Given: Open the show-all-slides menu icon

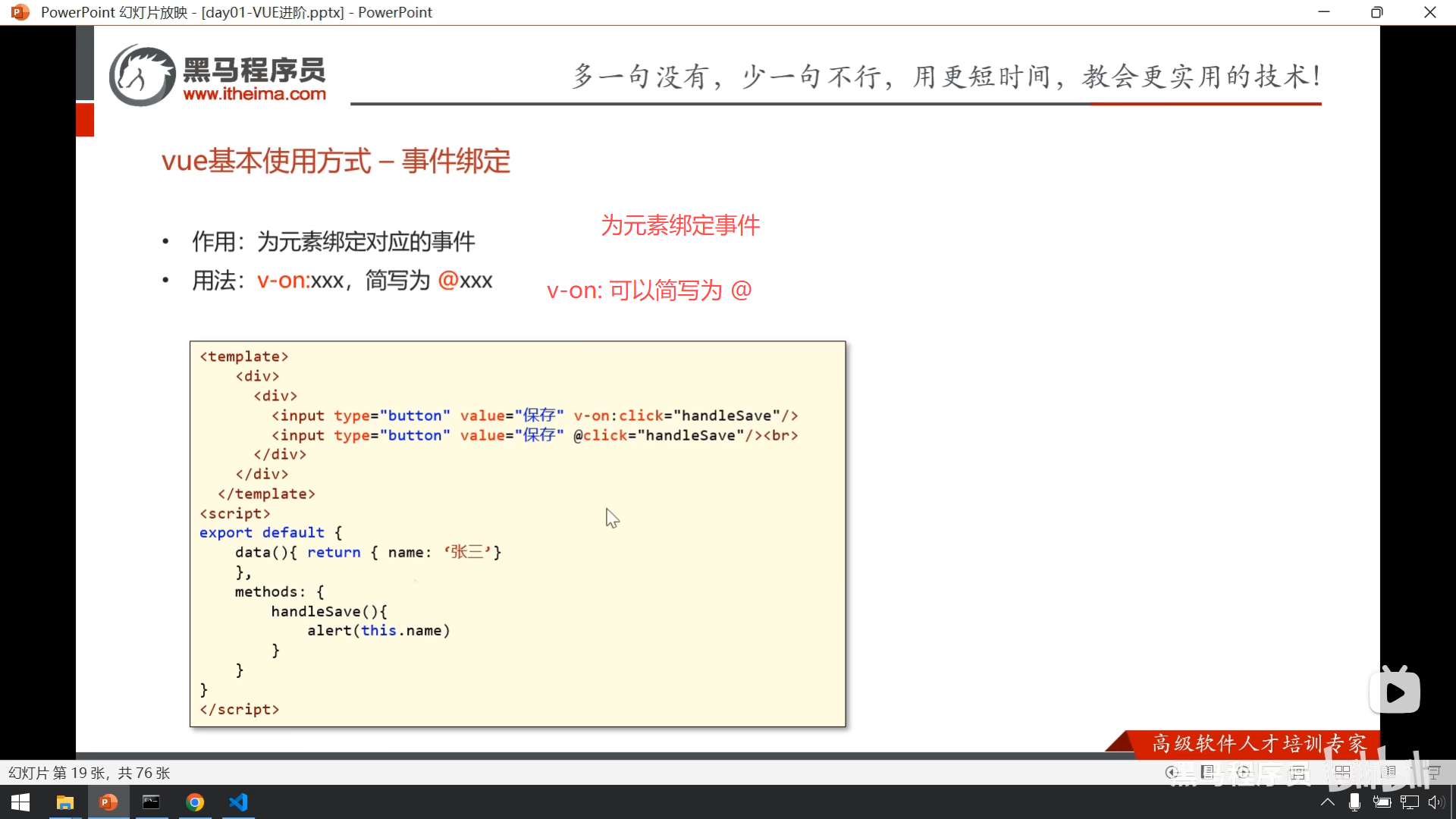Looking at the screenshot, I should coord(1207,772).
